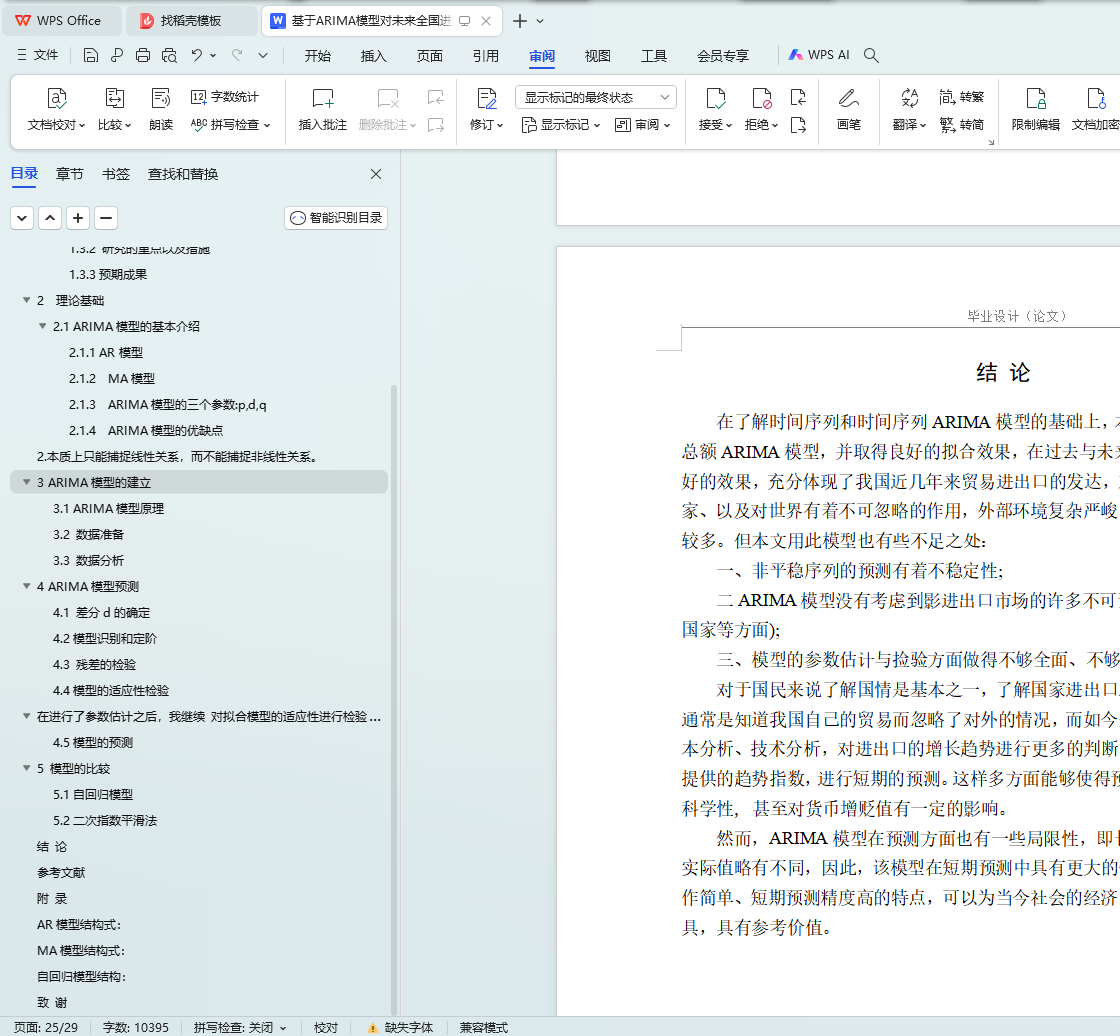This screenshot has width=1120, height=1036.
Task: Switch to 书签 navigation tab
Action: click(116, 174)
